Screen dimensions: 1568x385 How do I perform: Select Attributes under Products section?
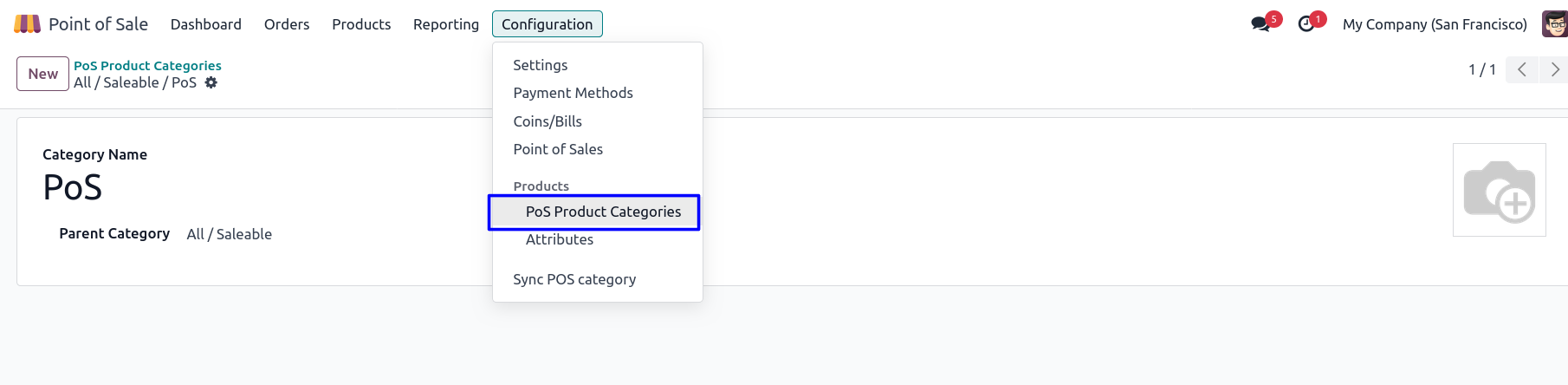point(560,239)
